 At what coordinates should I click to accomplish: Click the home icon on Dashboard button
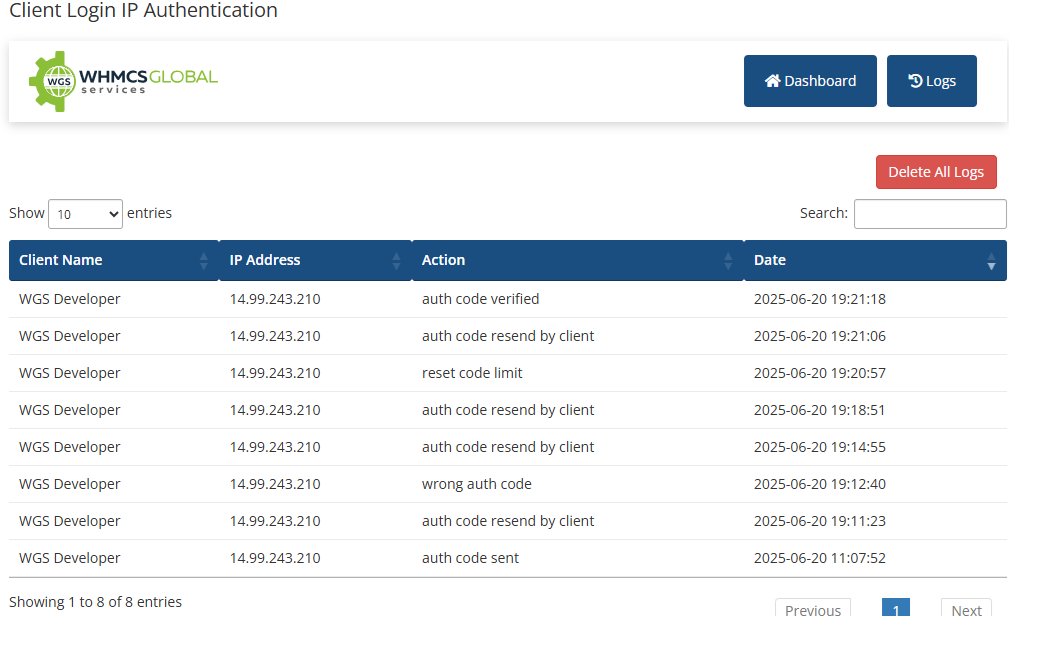coord(772,81)
